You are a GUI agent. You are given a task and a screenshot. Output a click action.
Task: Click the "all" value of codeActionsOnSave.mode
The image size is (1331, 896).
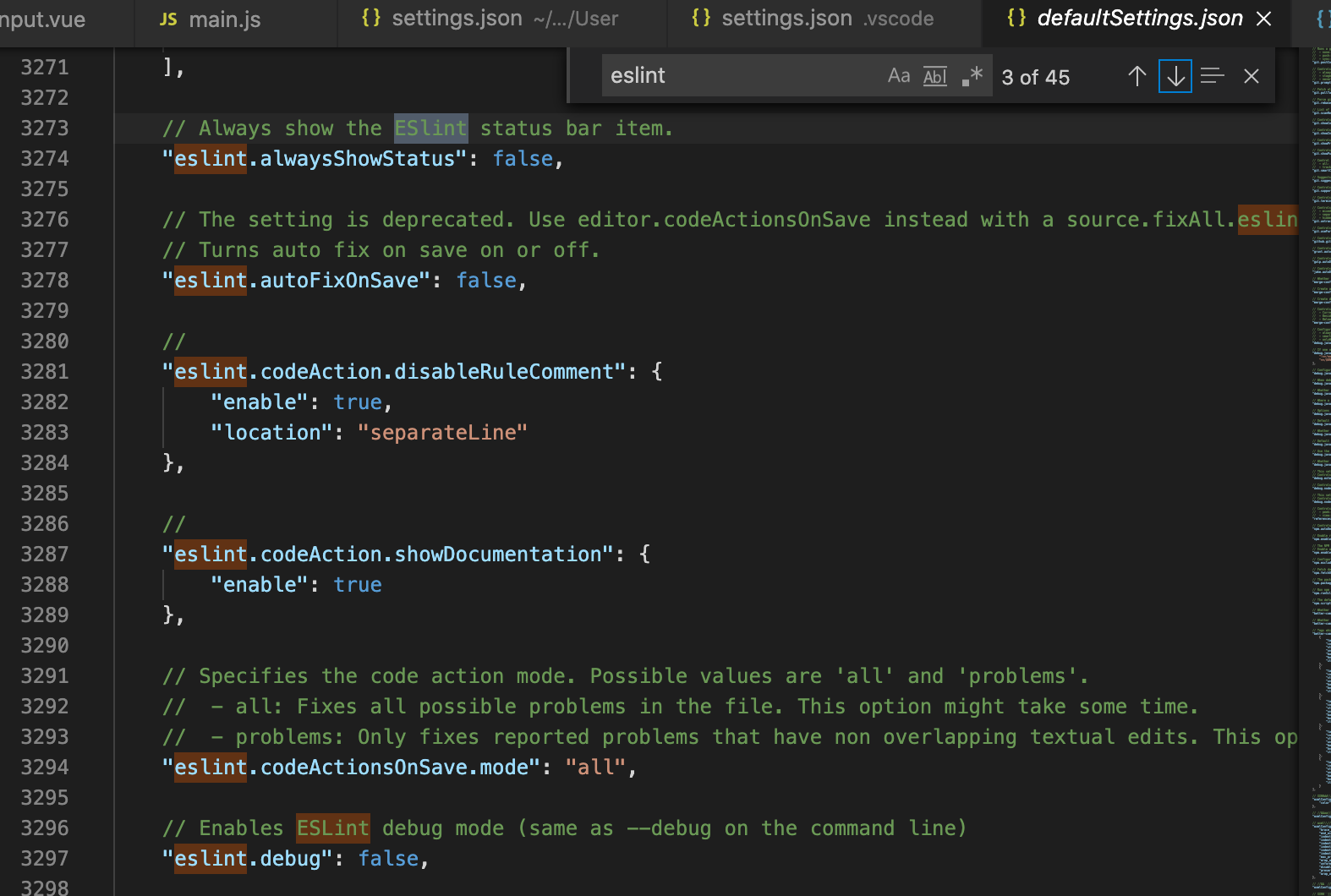[x=595, y=768]
